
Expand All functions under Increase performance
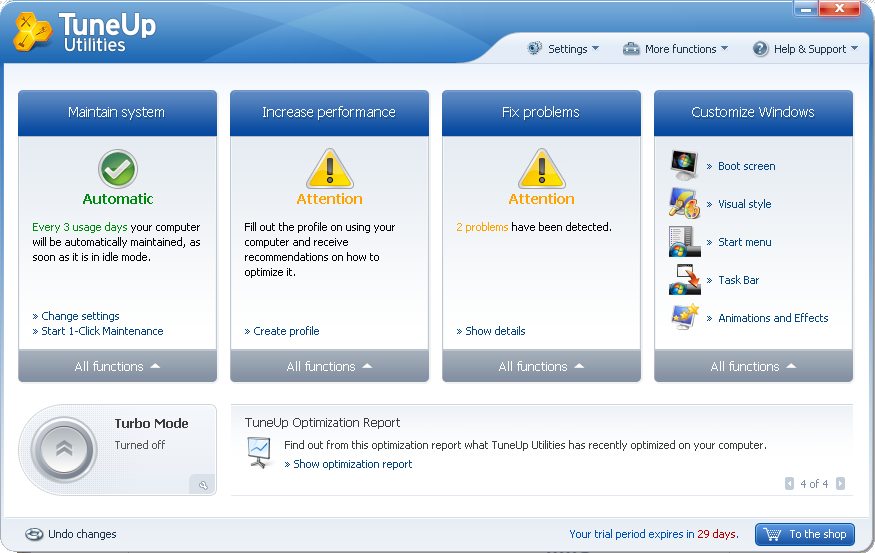pos(329,366)
